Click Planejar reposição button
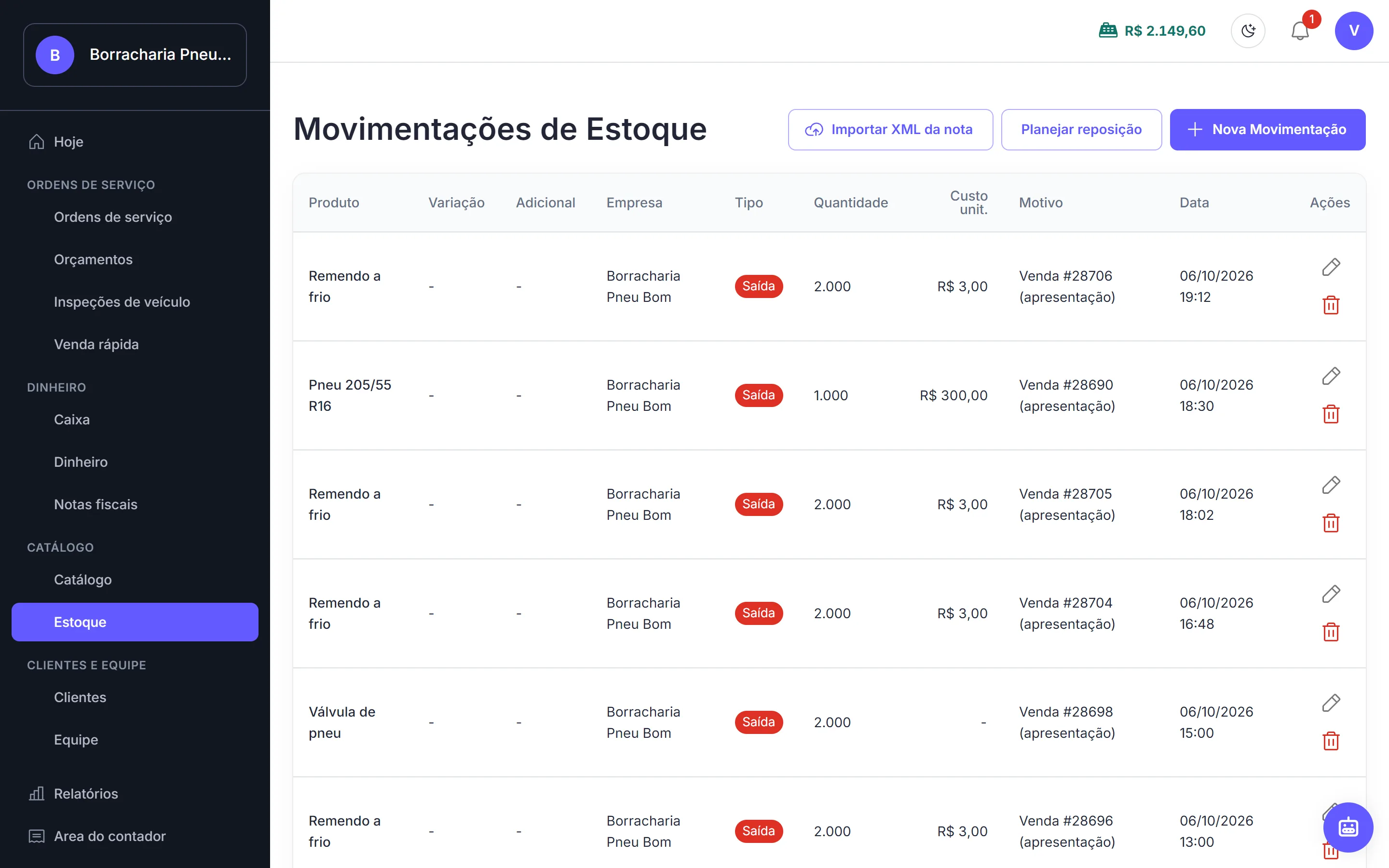 coord(1081,130)
